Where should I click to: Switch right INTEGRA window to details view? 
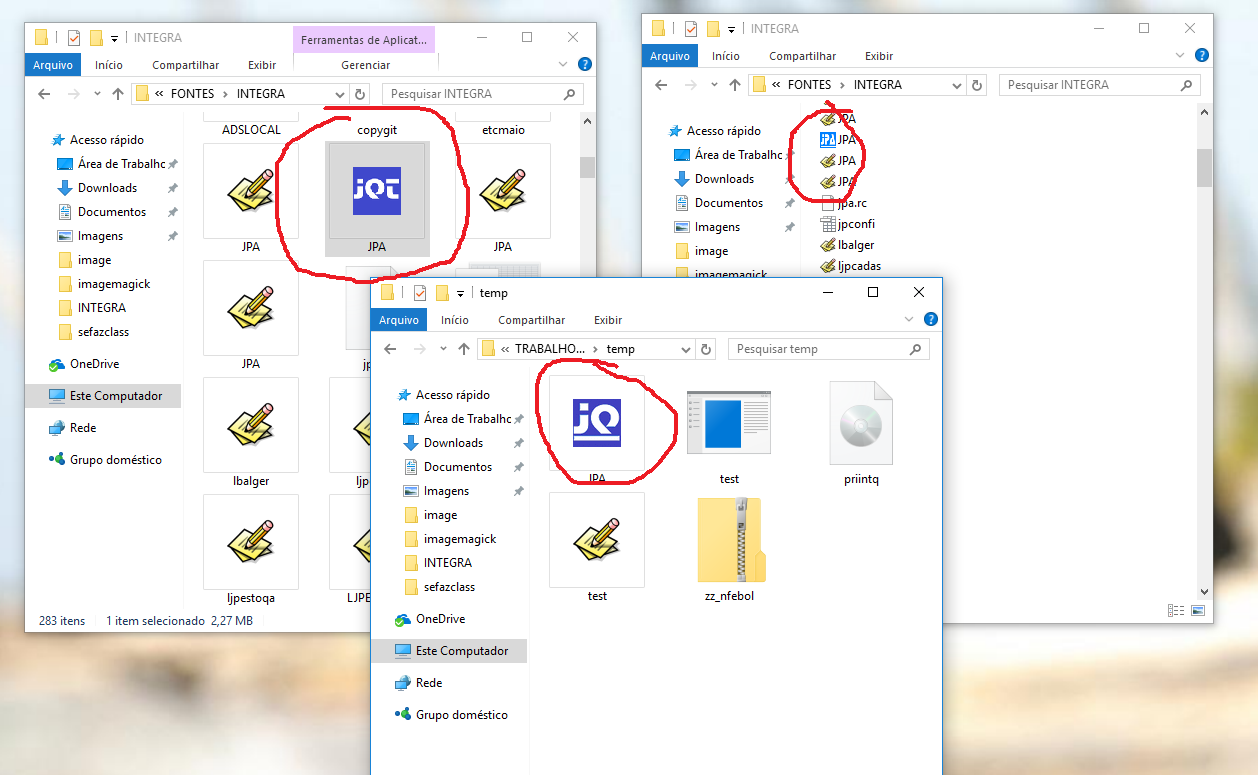pos(1176,610)
